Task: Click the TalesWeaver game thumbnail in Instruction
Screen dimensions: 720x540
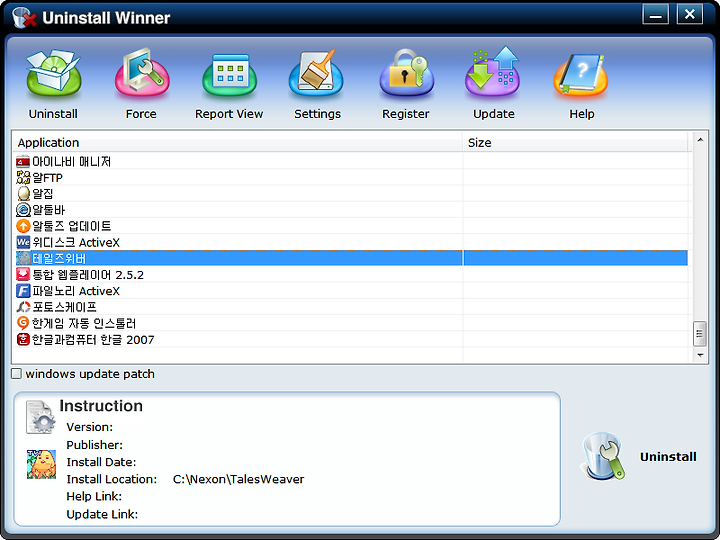Action: coord(41,464)
